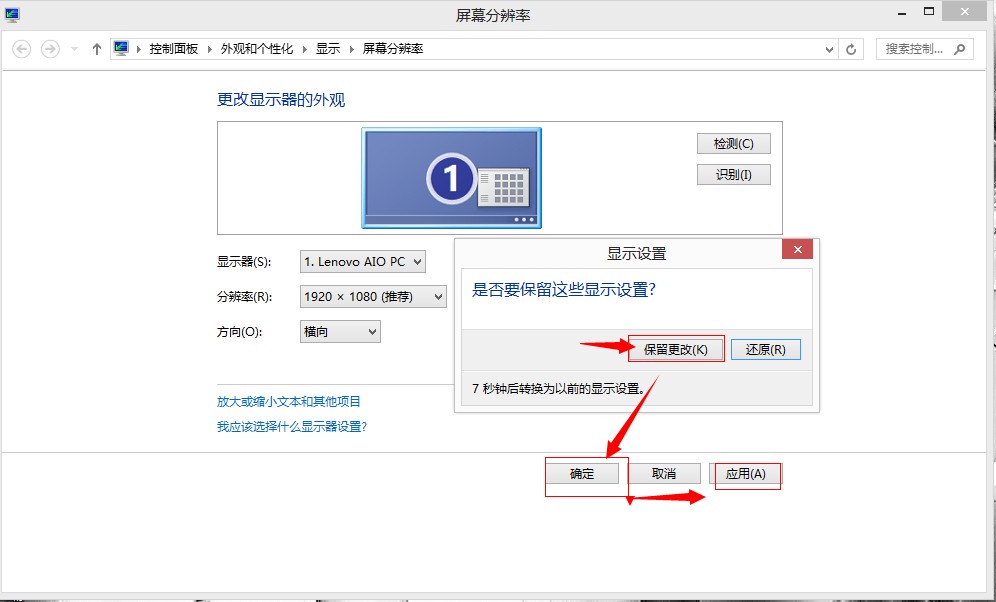Image resolution: width=996 pixels, height=602 pixels.
Task: Open the 显示器 Lenovo AIO PC dropdown
Action: 363,261
